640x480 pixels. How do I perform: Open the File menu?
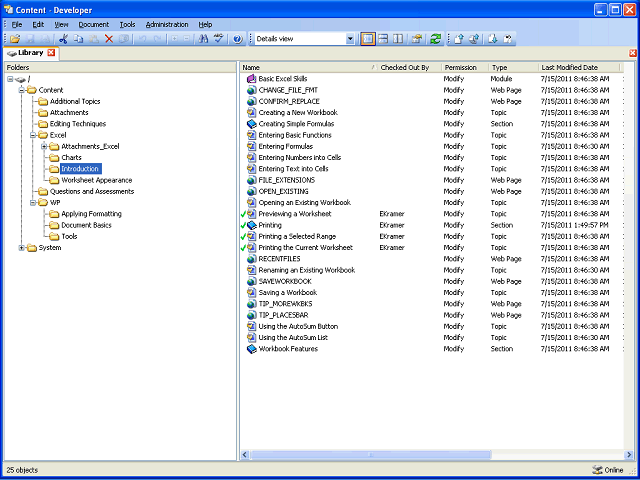[17, 24]
